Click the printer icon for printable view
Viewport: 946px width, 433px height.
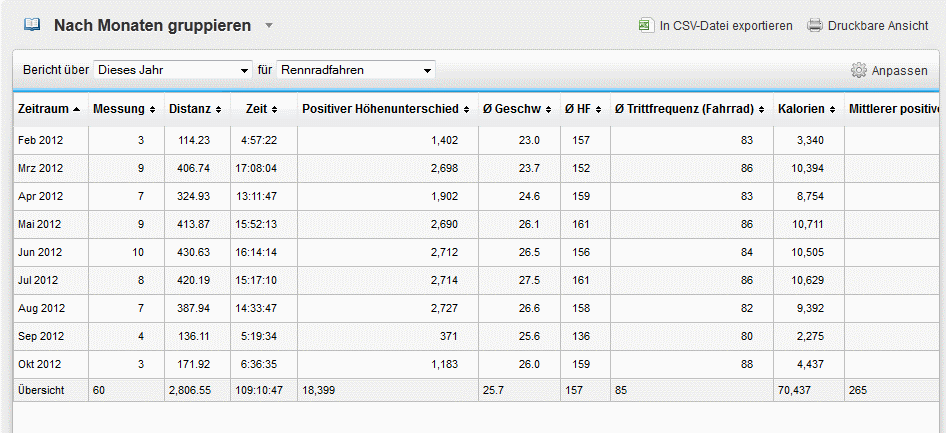coord(815,25)
